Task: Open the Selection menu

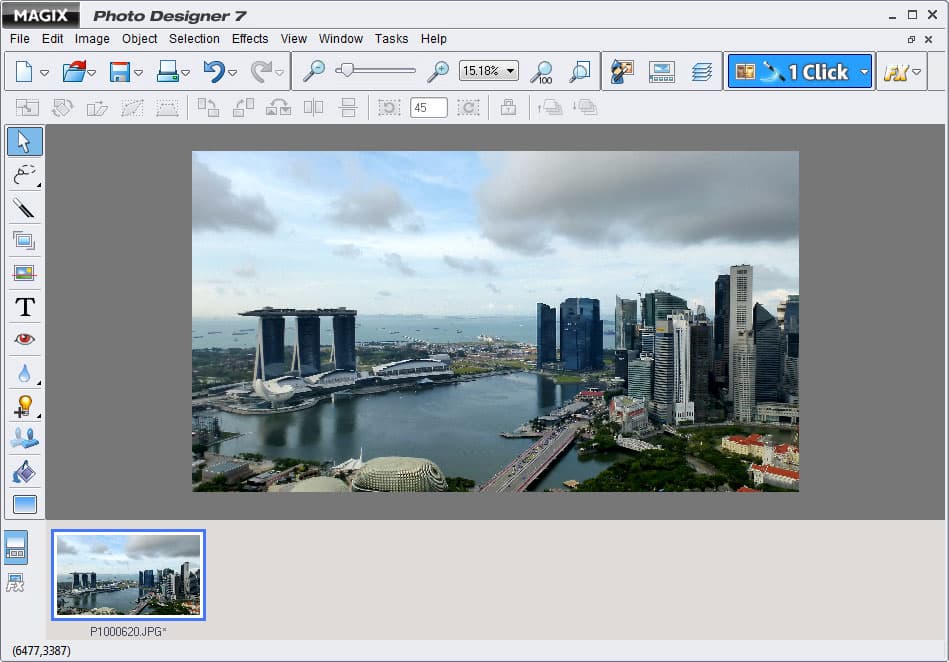Action: pos(194,39)
